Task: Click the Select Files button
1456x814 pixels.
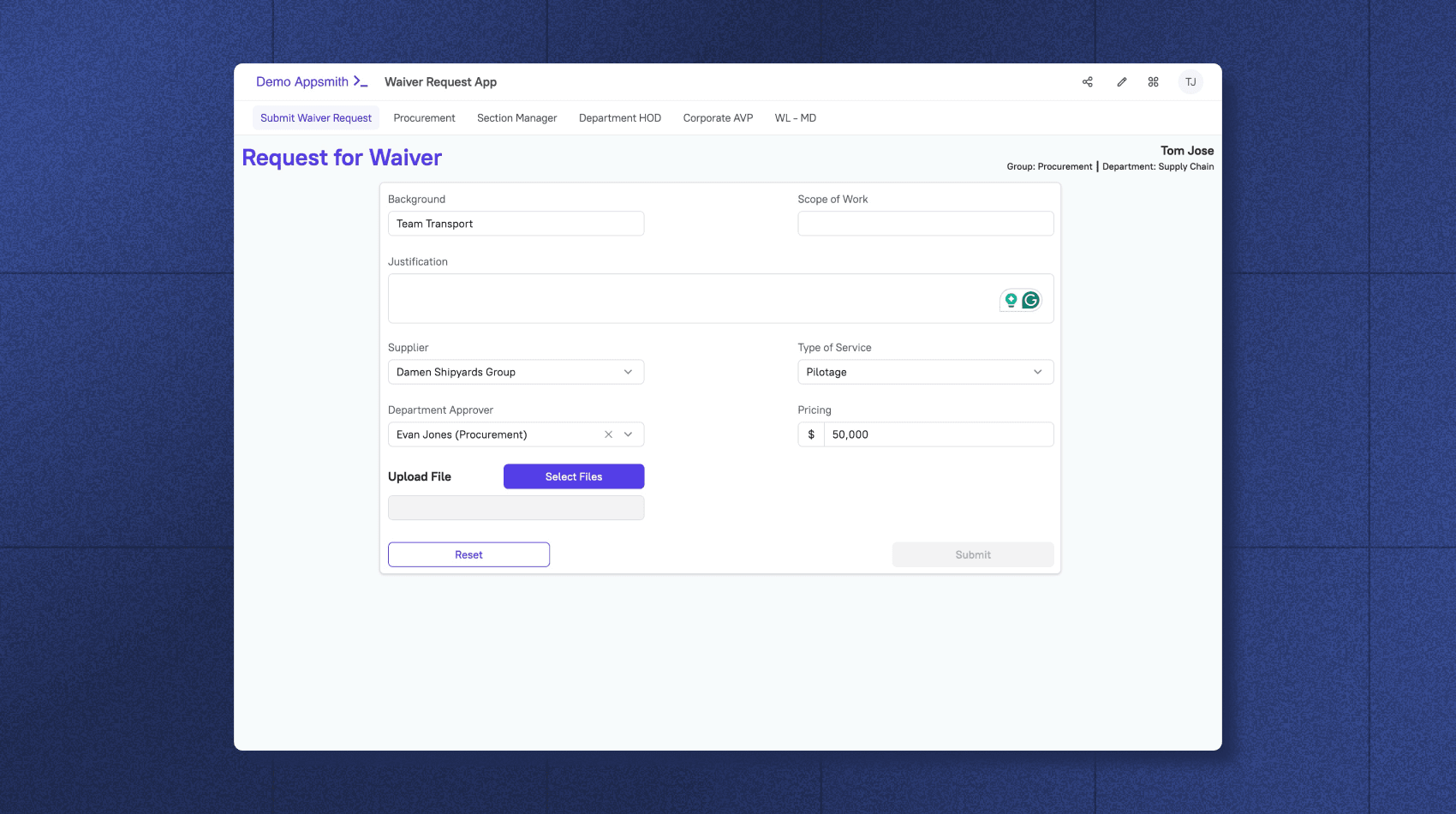Action: [573, 476]
